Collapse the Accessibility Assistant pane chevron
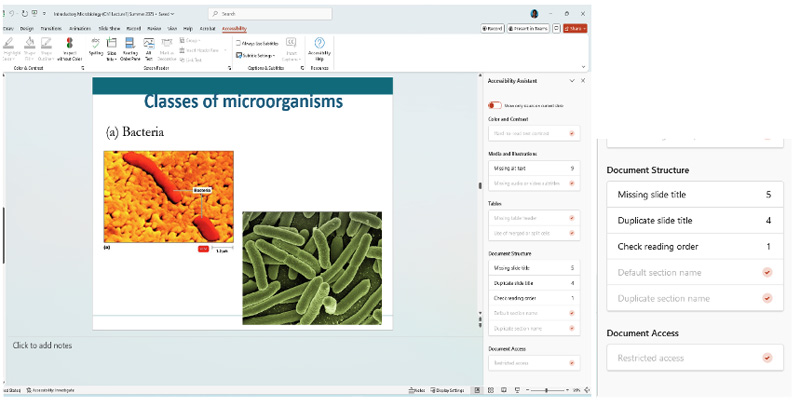800x400 pixels. 572,80
